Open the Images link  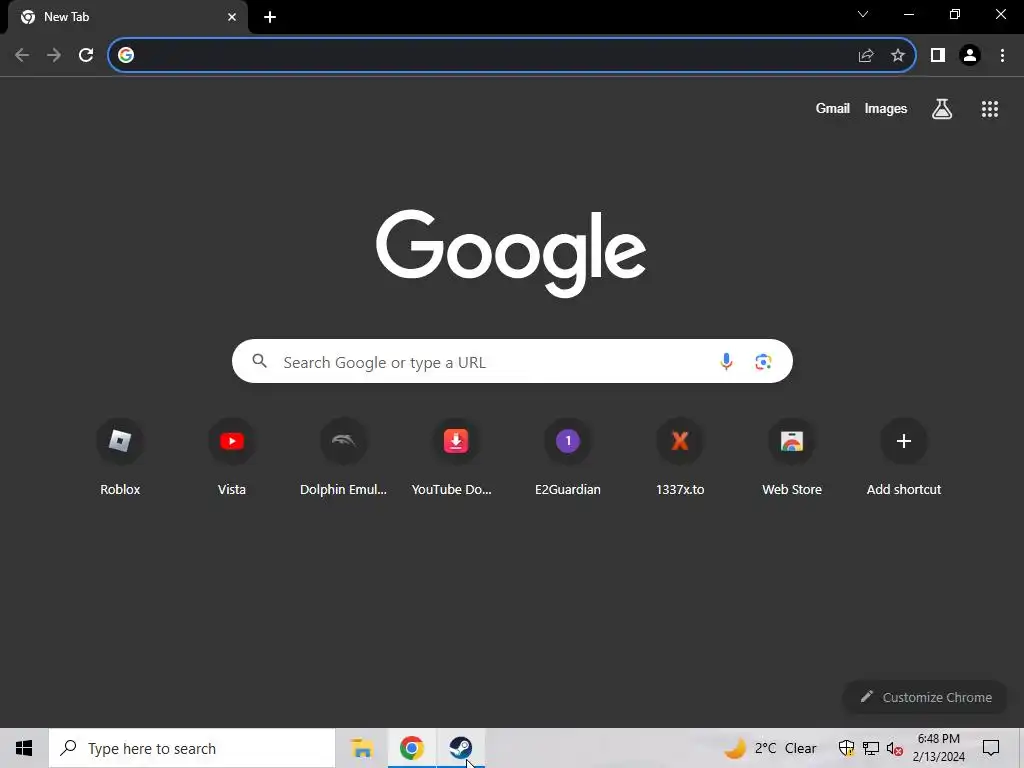[x=886, y=108]
